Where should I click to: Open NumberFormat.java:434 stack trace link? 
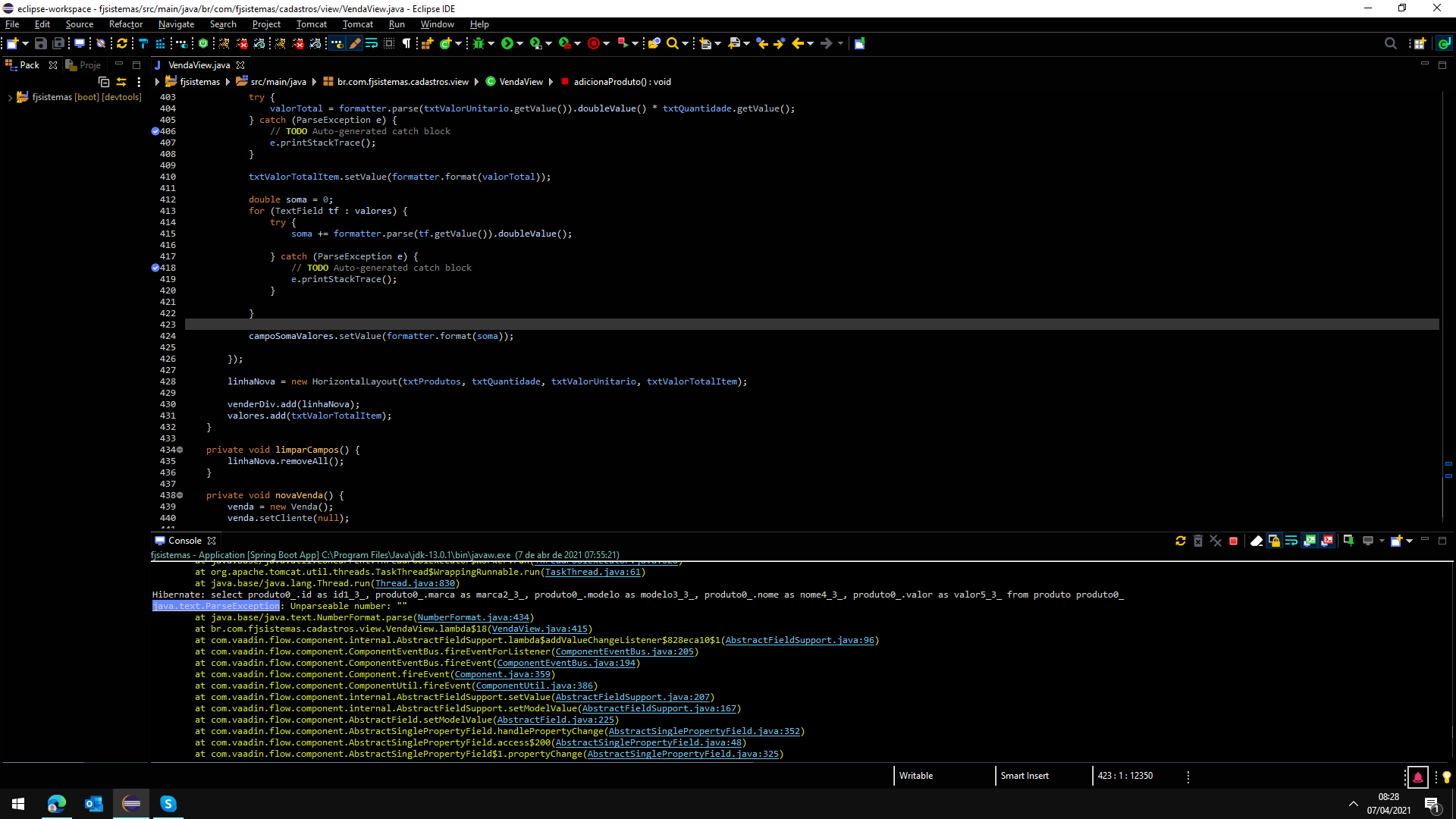[x=473, y=617]
